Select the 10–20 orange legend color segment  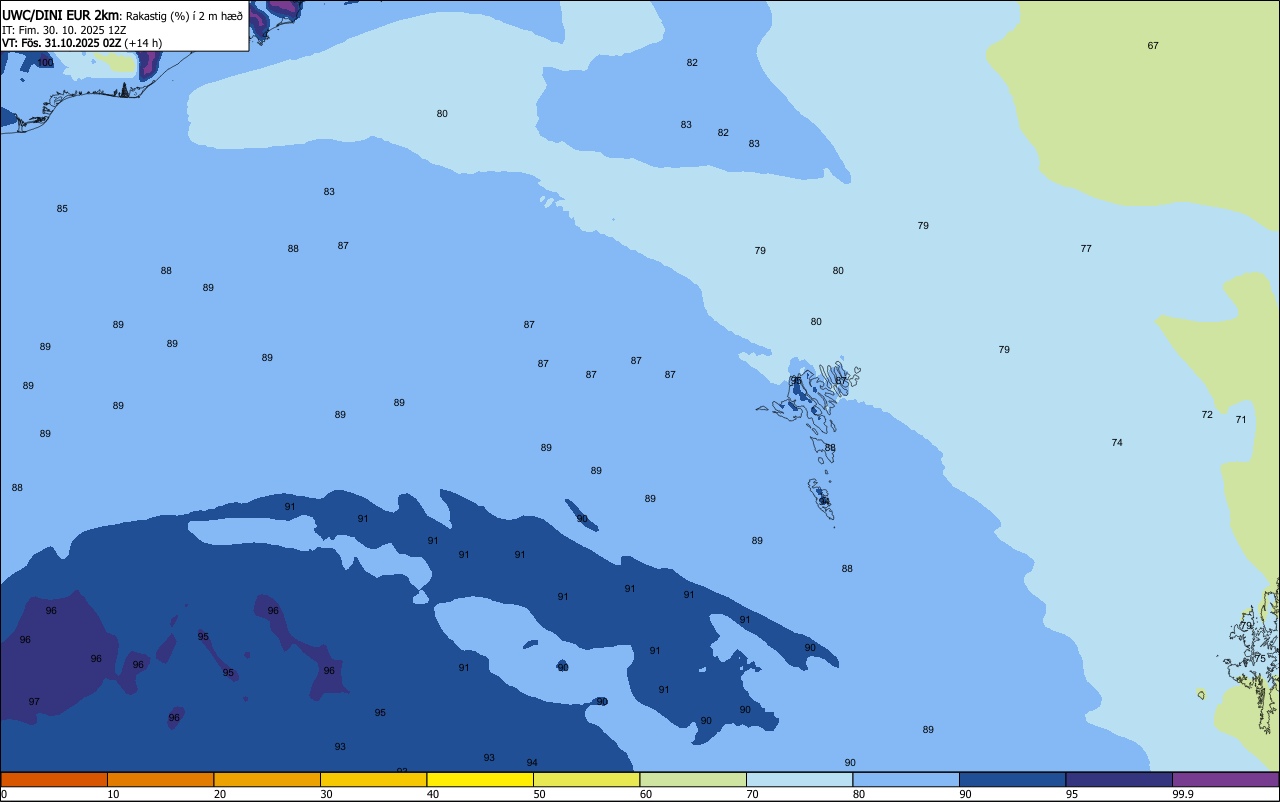tap(160, 779)
